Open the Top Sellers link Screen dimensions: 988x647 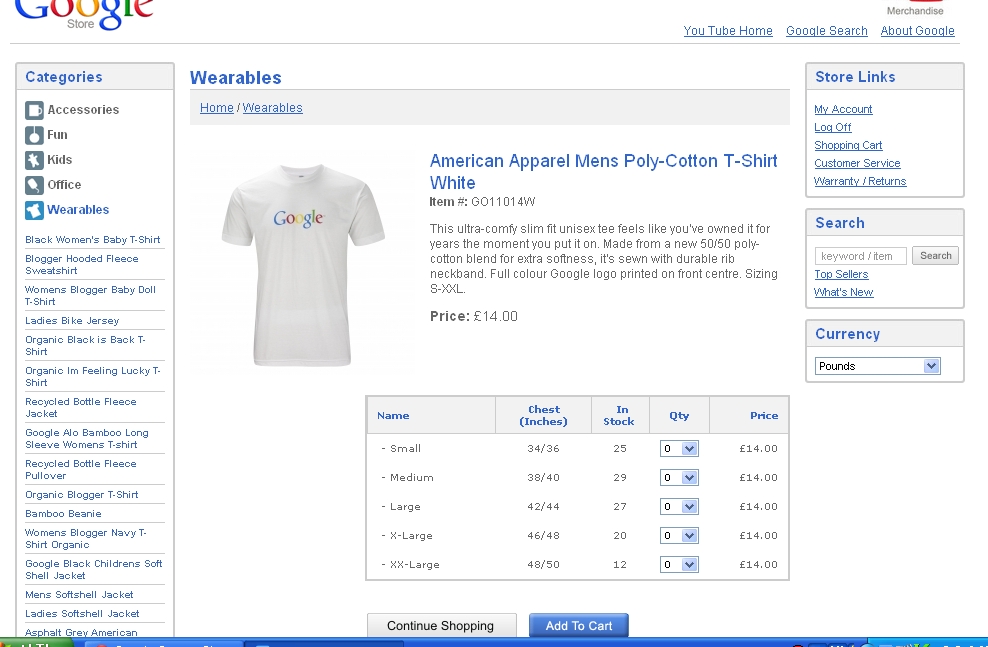click(x=841, y=275)
